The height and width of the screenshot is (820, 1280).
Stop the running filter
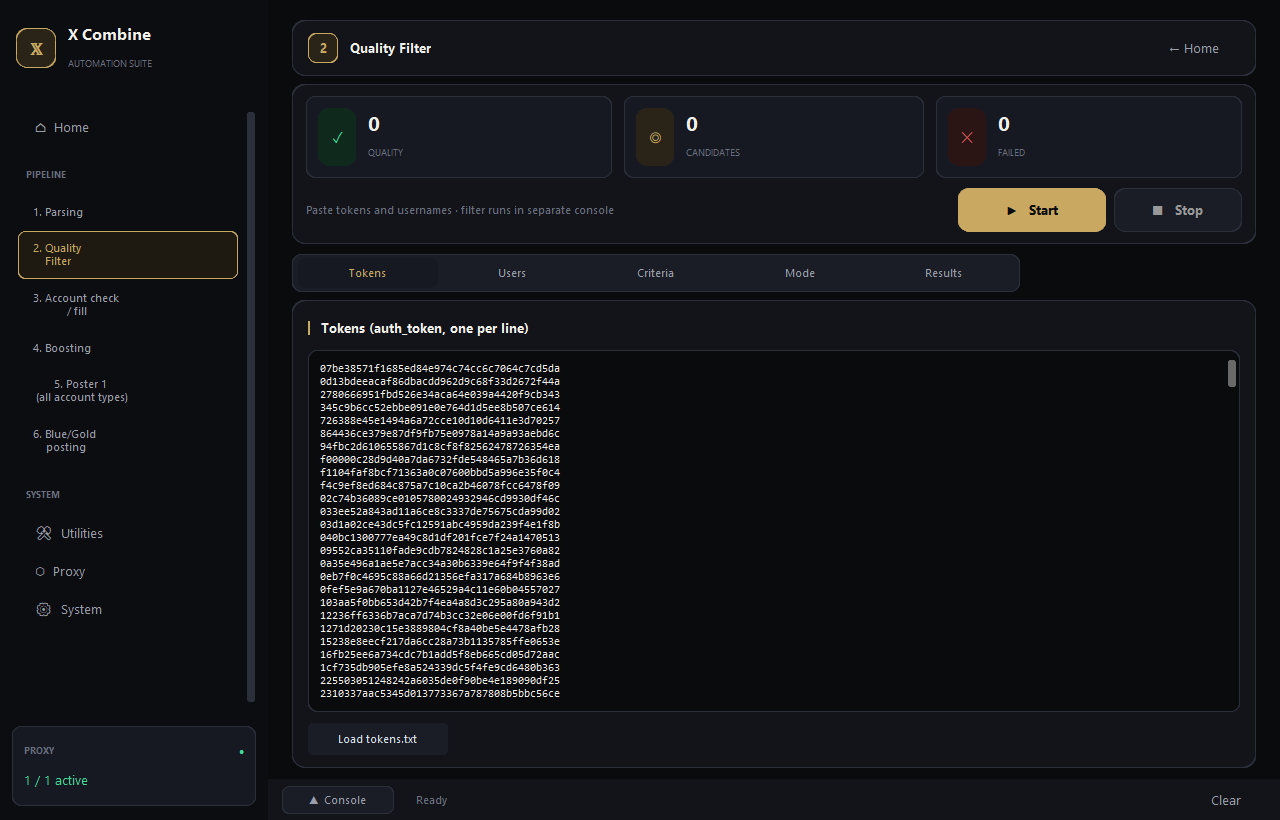point(1178,210)
